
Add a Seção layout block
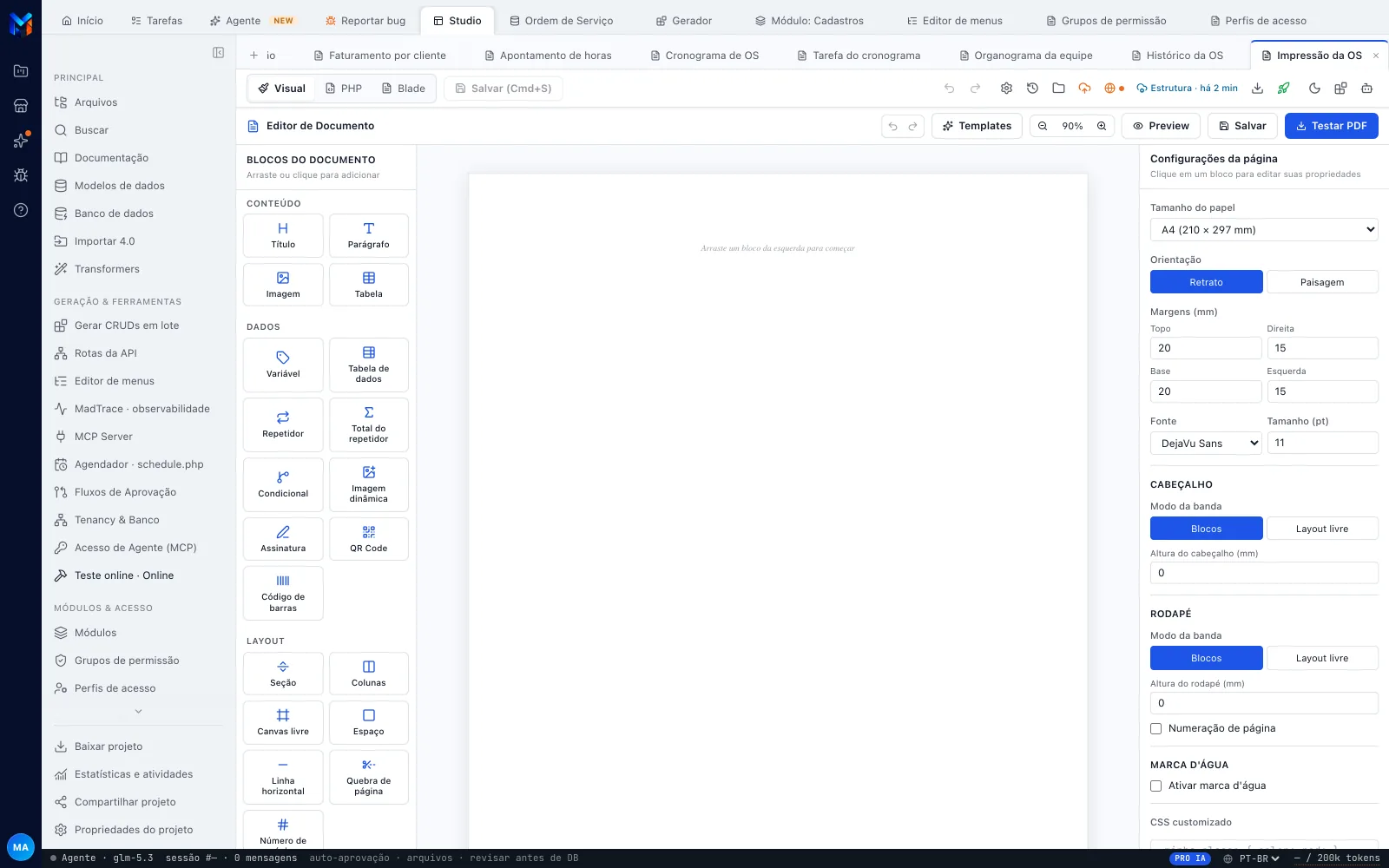pos(283,674)
